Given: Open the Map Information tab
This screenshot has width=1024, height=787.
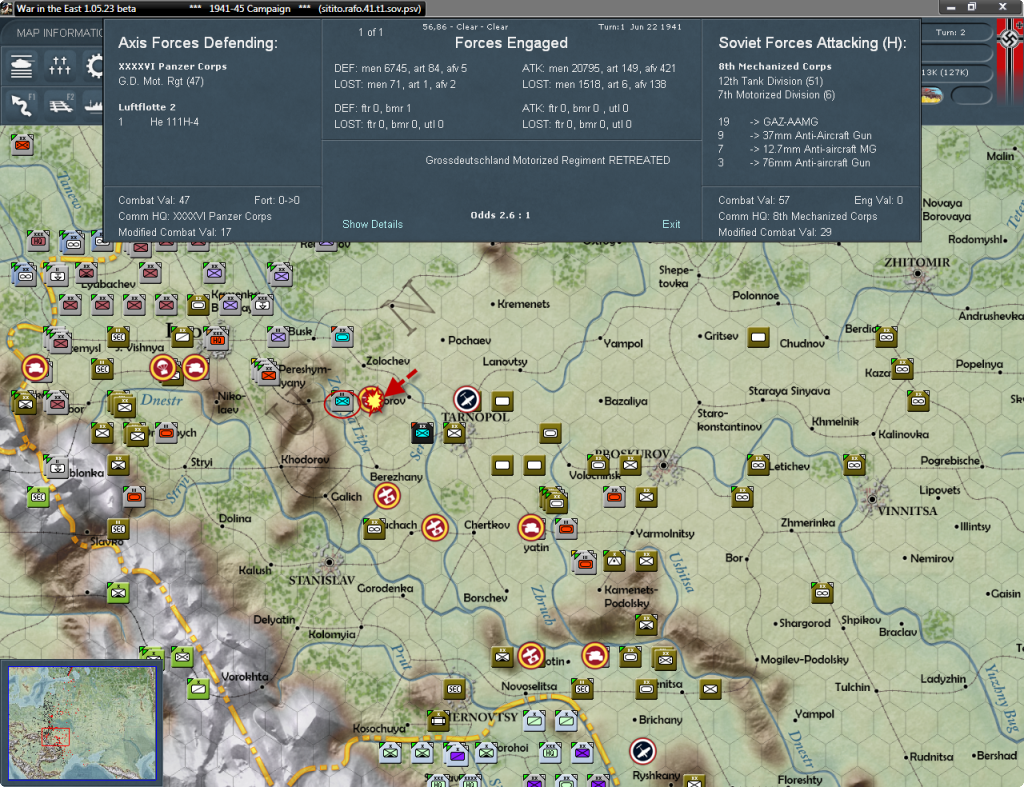Looking at the screenshot, I should click(x=59, y=33).
